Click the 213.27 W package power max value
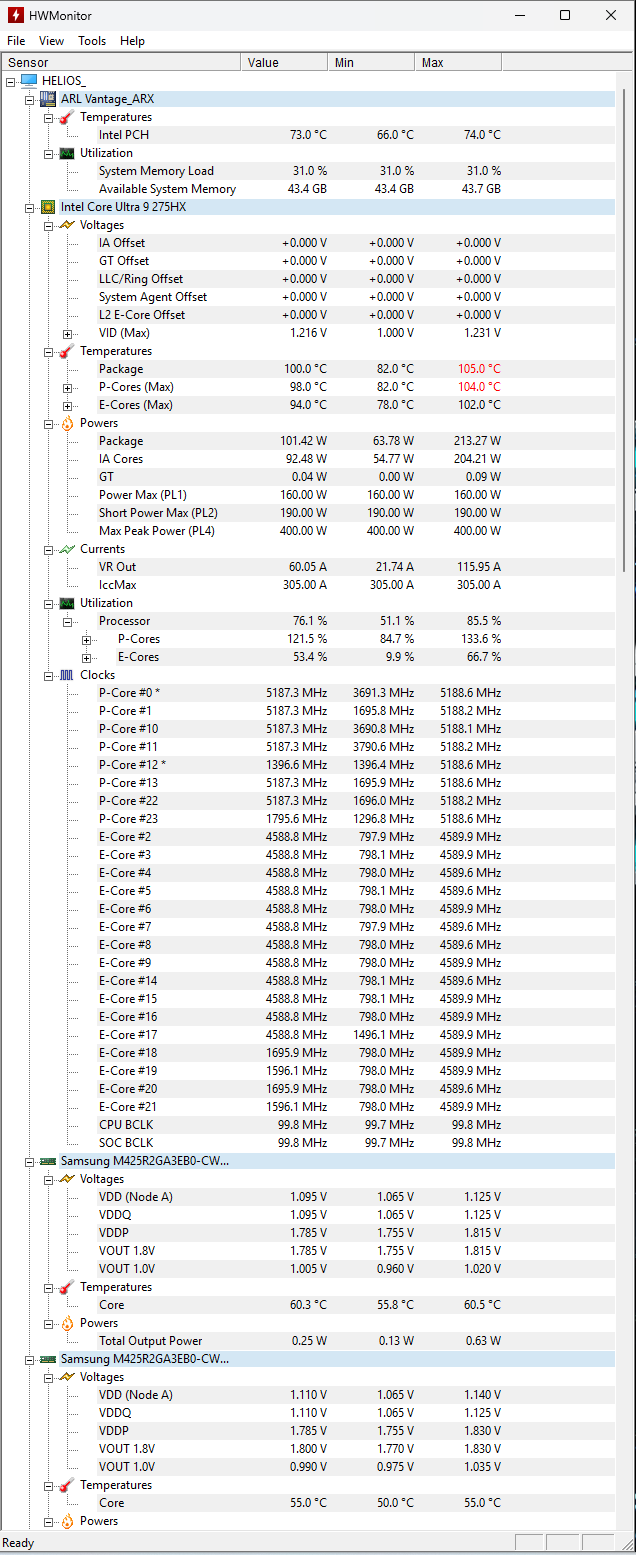The image size is (636, 1555). point(478,441)
